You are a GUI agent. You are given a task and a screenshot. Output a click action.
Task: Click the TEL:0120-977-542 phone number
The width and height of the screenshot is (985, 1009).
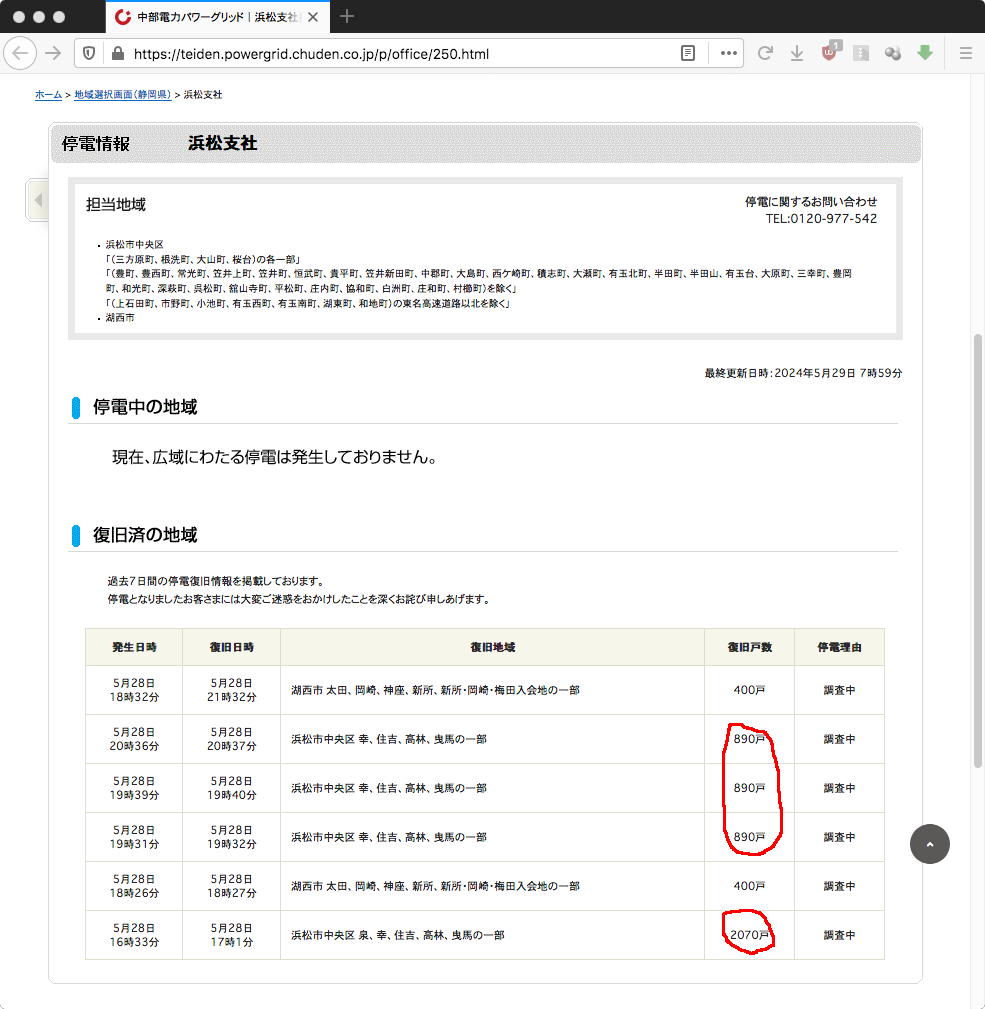(821, 219)
